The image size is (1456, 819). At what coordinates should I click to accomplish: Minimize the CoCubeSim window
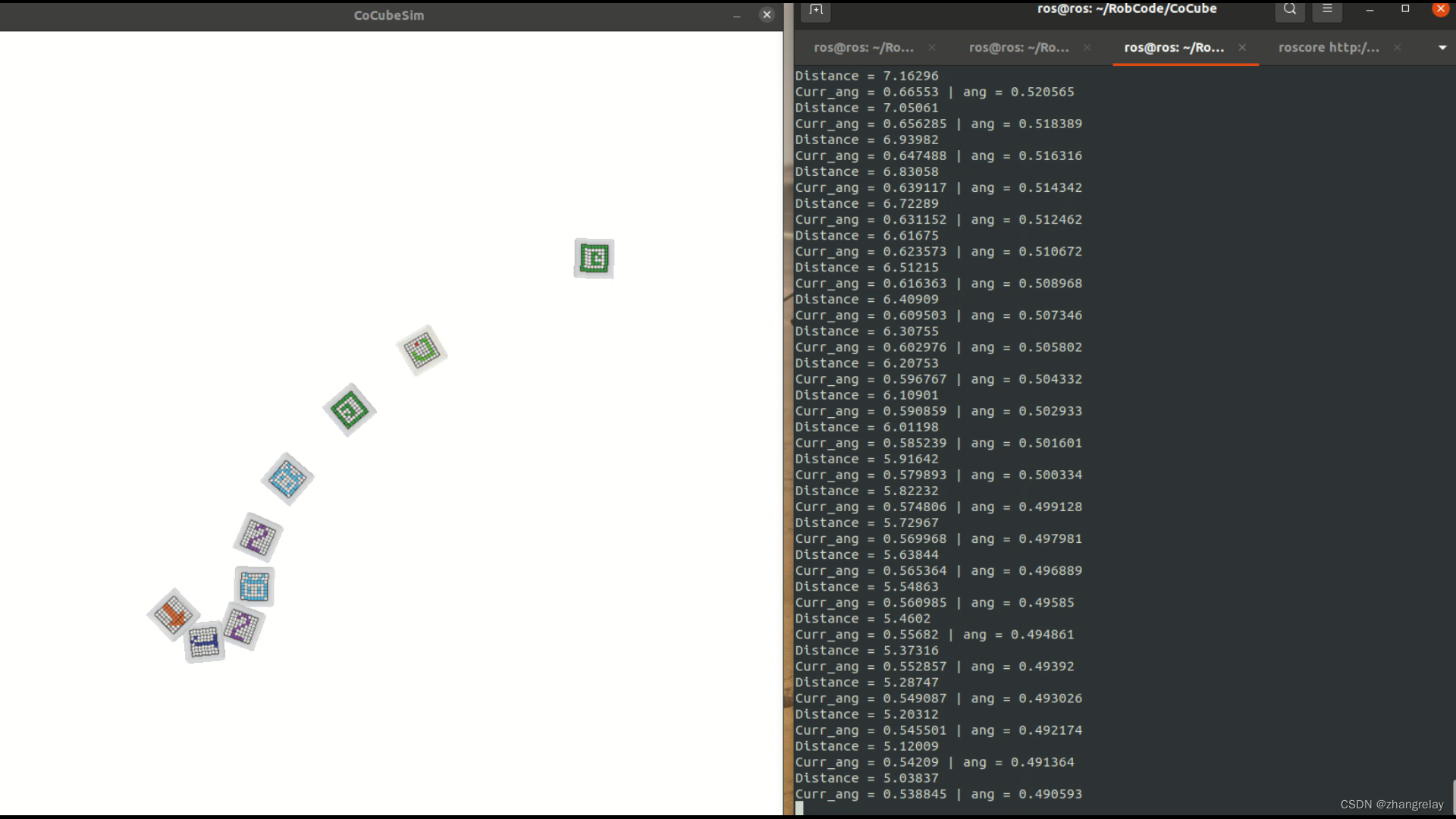point(736,15)
